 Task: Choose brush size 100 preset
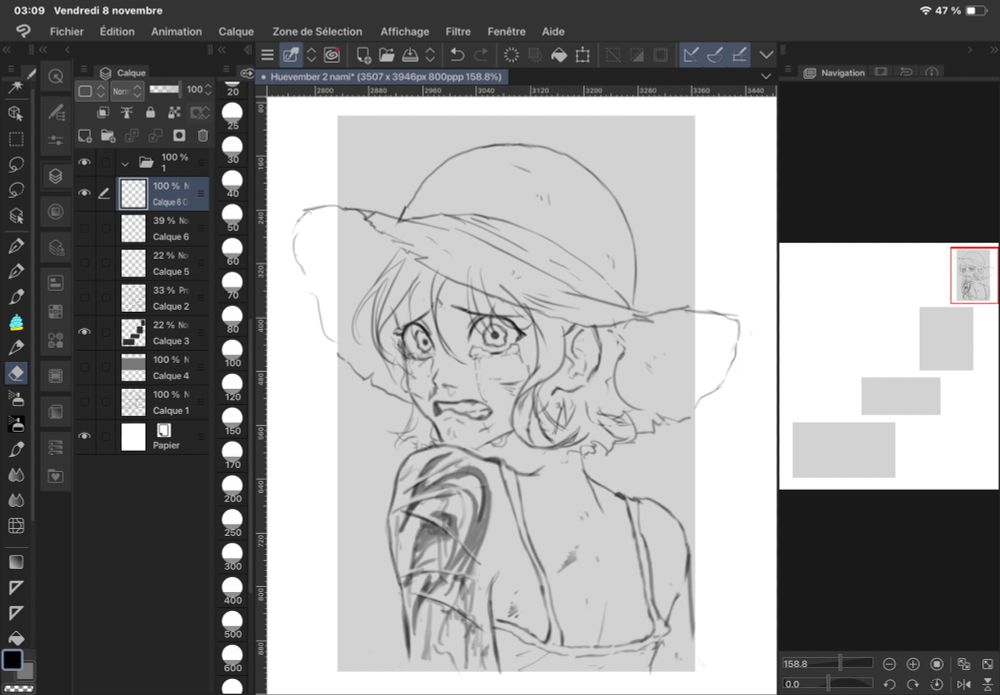pos(232,354)
